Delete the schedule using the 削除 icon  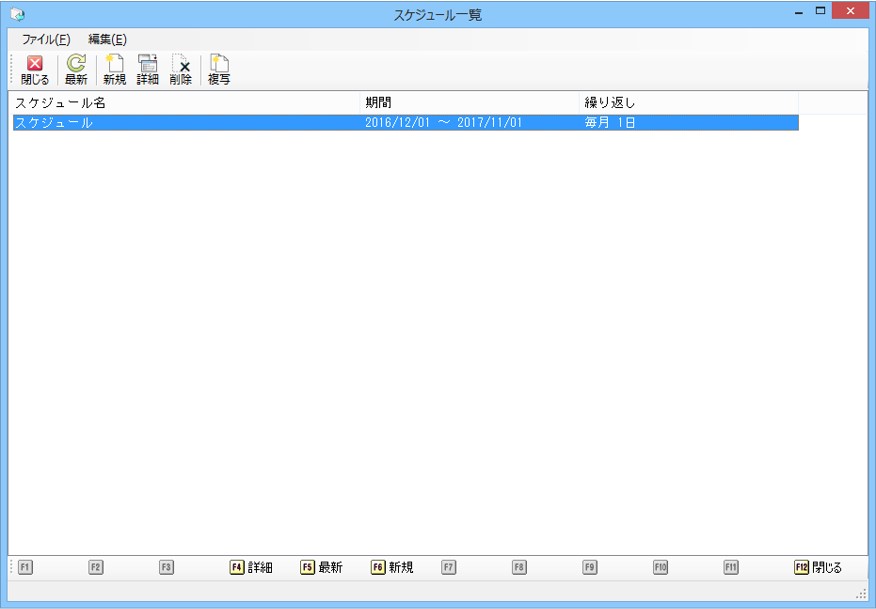[x=181, y=70]
